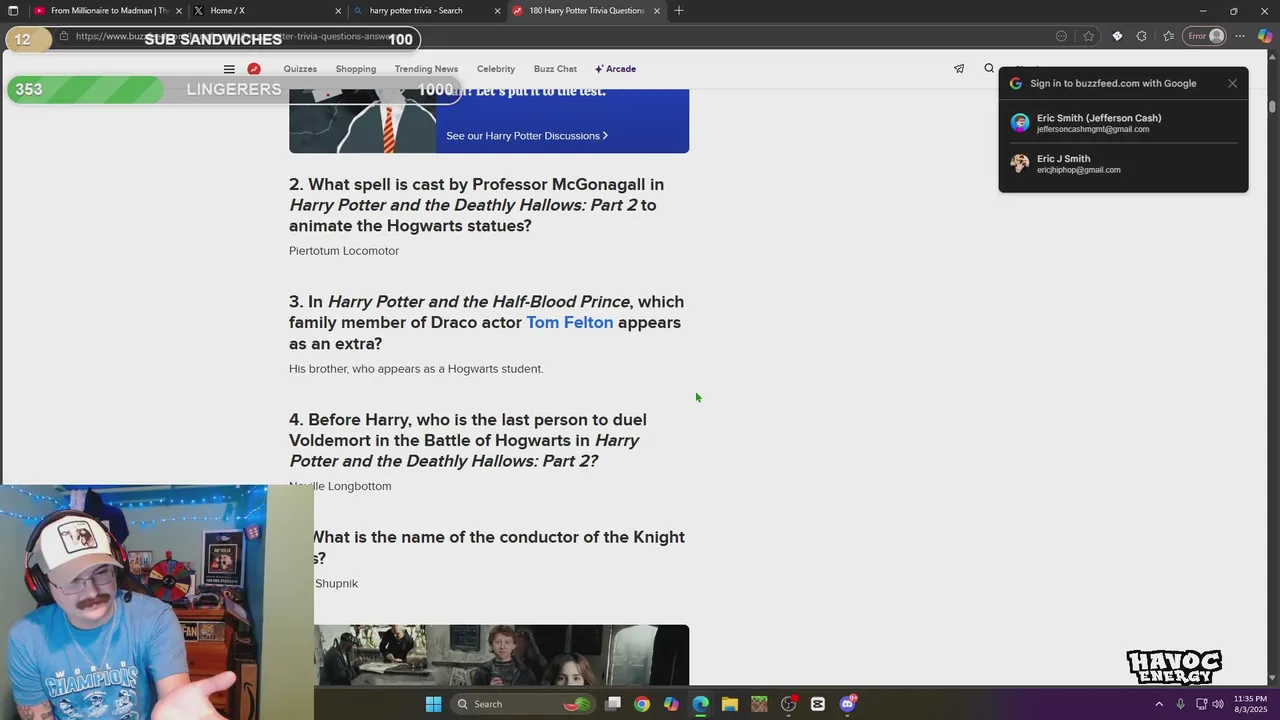
Task: Open network status tray icon
Action: point(1201,704)
